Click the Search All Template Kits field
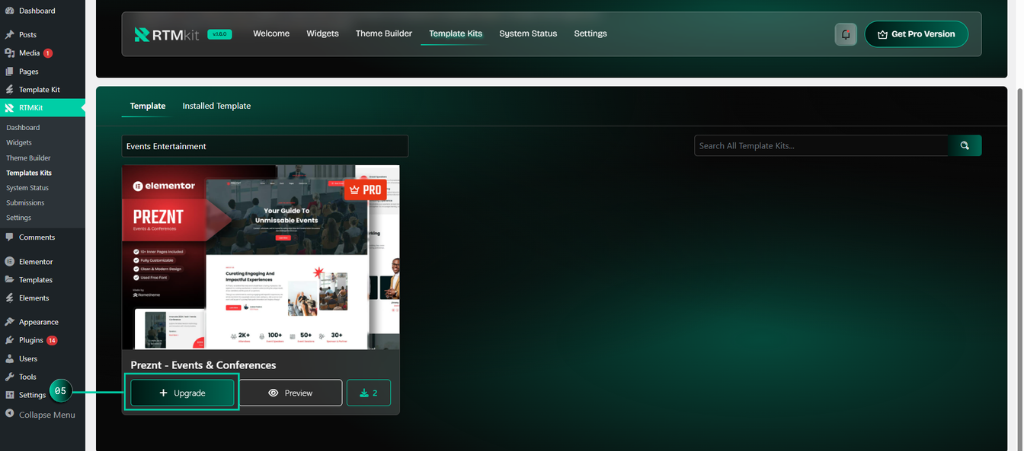The height and width of the screenshot is (451, 1024). click(821, 146)
